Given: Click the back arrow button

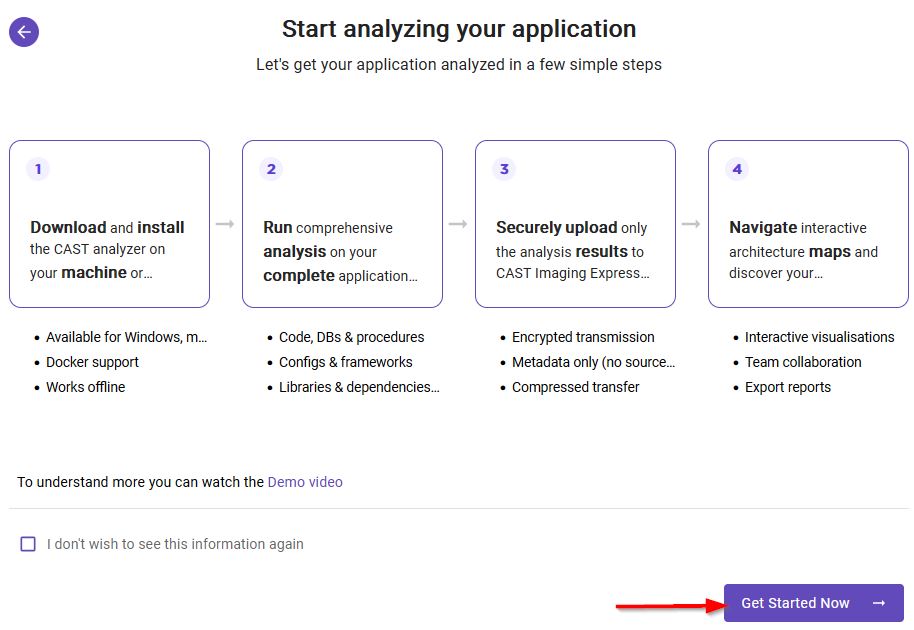Looking at the screenshot, I should pyautogui.click(x=24, y=32).
